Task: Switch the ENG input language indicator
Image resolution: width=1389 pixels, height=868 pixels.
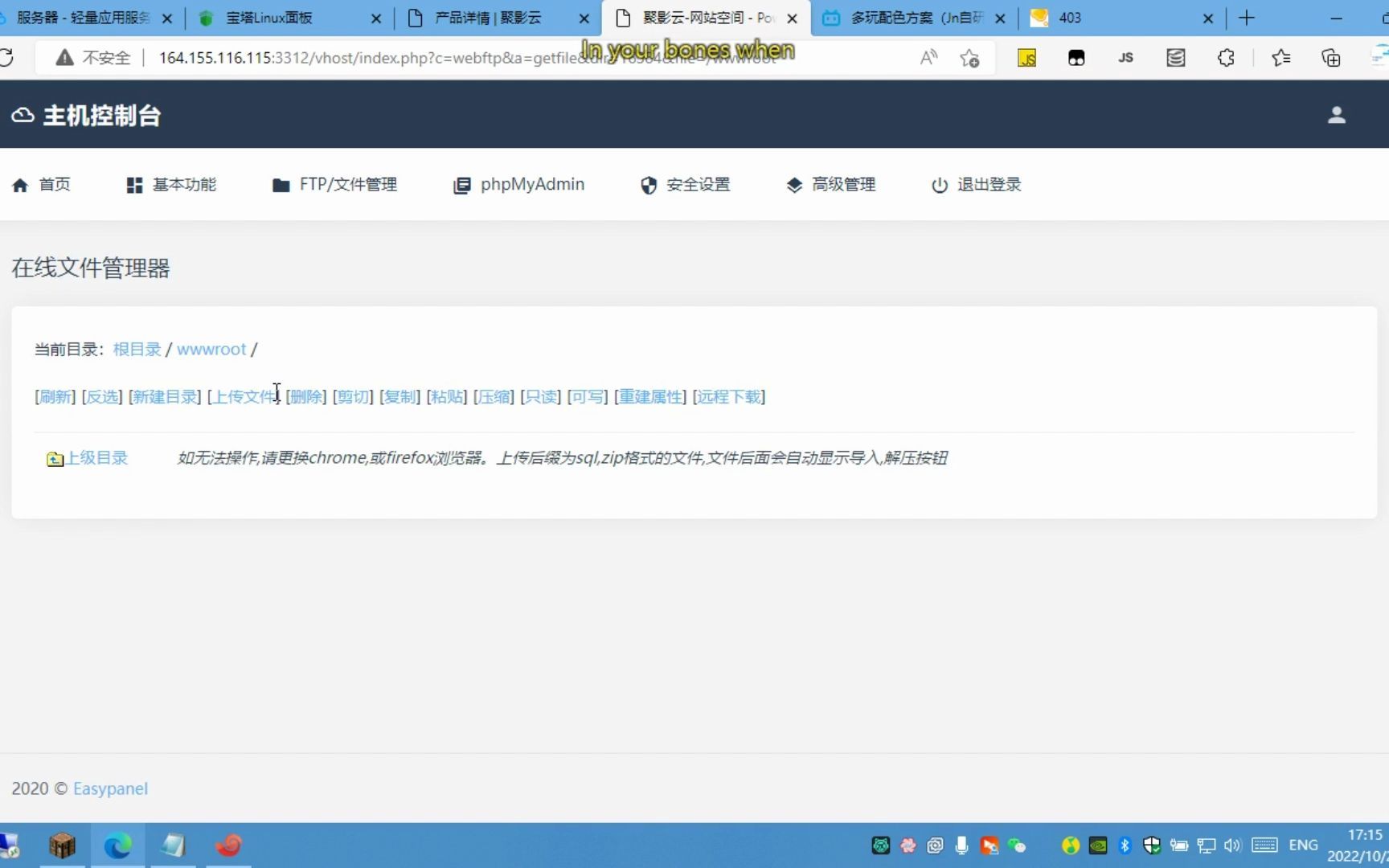Action: (1303, 845)
